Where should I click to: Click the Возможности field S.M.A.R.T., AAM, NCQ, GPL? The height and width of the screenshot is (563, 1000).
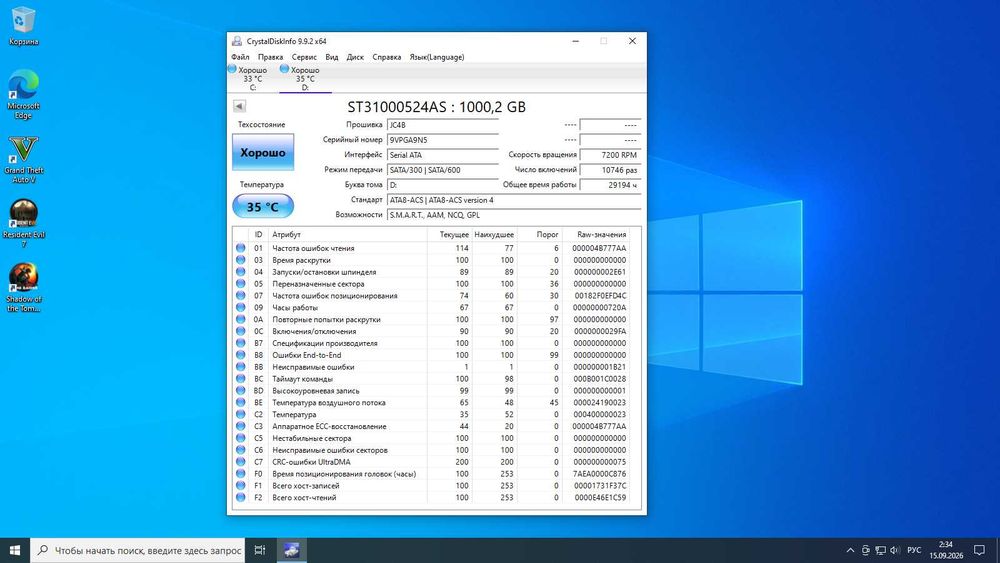click(513, 215)
